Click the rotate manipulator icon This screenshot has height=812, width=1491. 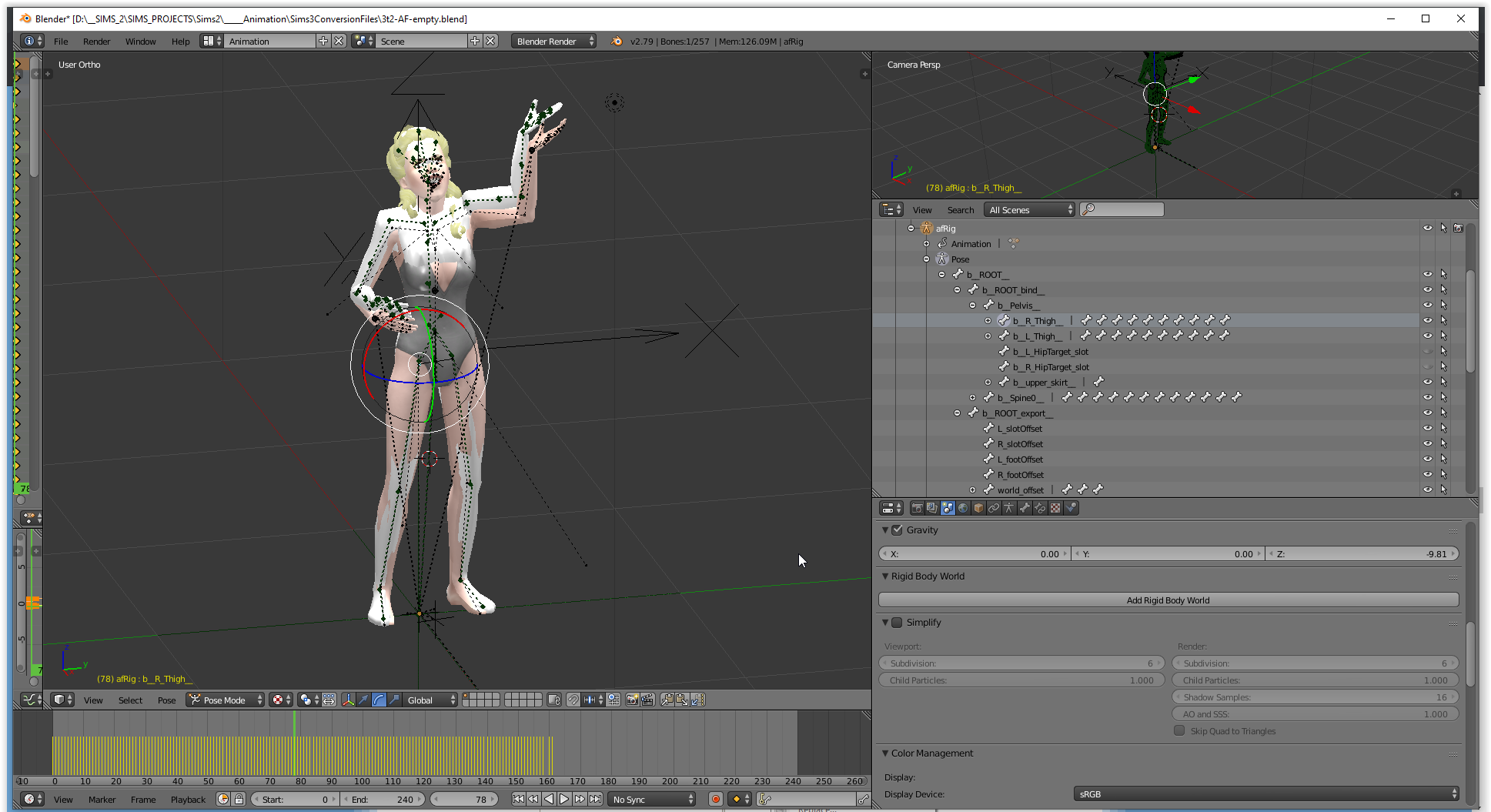(379, 700)
